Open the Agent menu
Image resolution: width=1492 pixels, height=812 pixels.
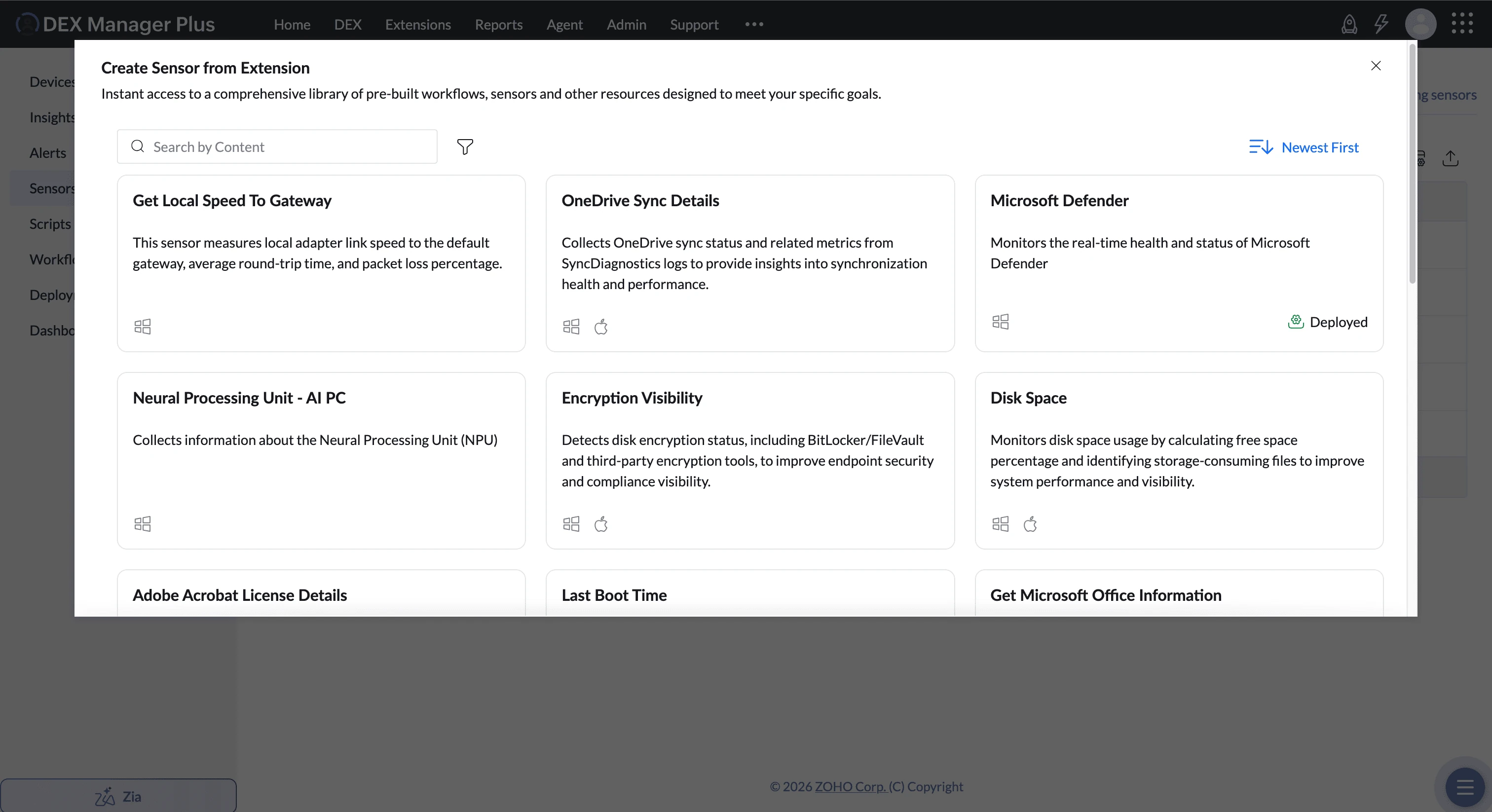coord(564,24)
